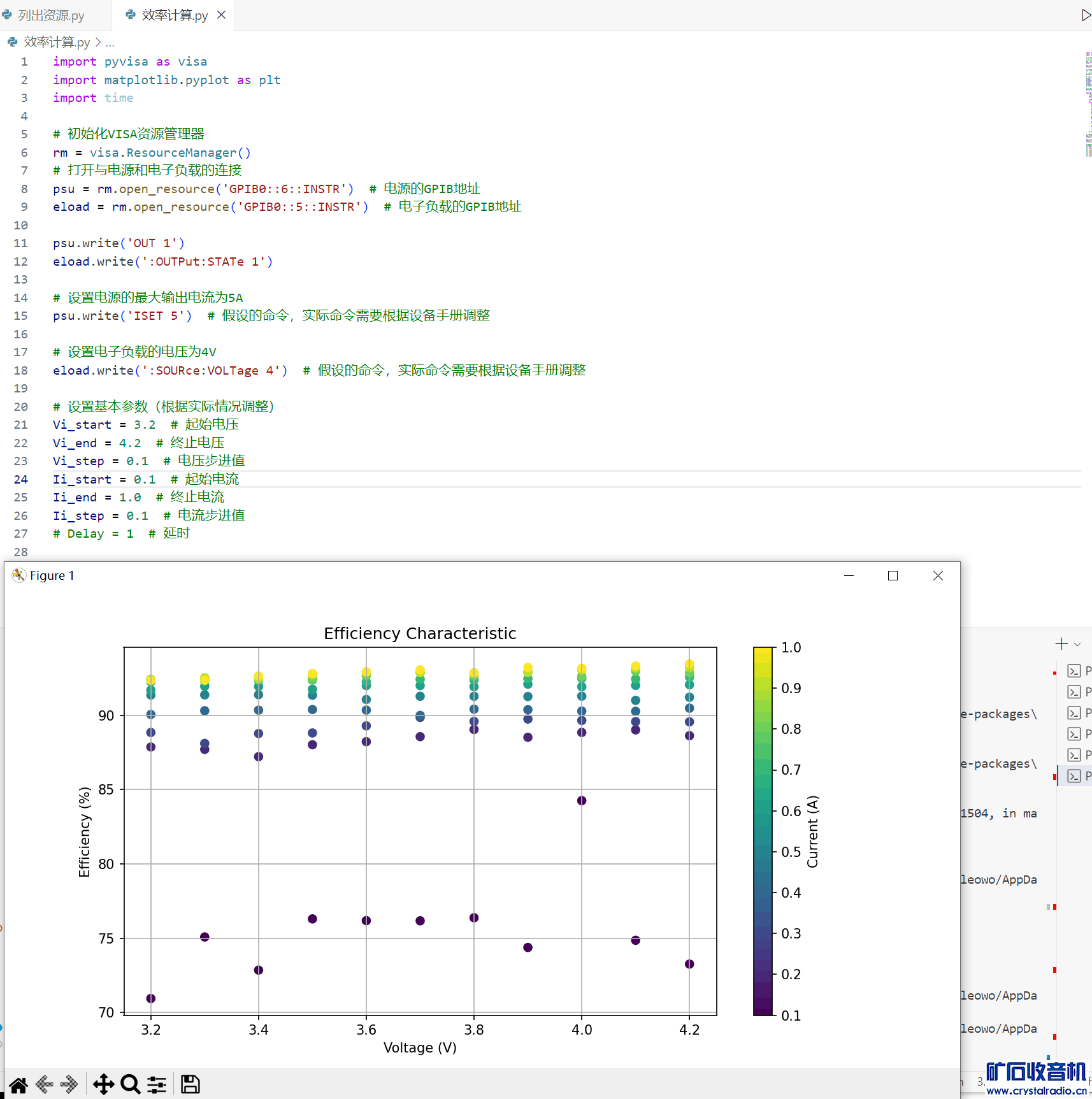This screenshot has width=1092, height=1099.
Task: Open the Configure subplots settings
Action: click(x=157, y=1084)
